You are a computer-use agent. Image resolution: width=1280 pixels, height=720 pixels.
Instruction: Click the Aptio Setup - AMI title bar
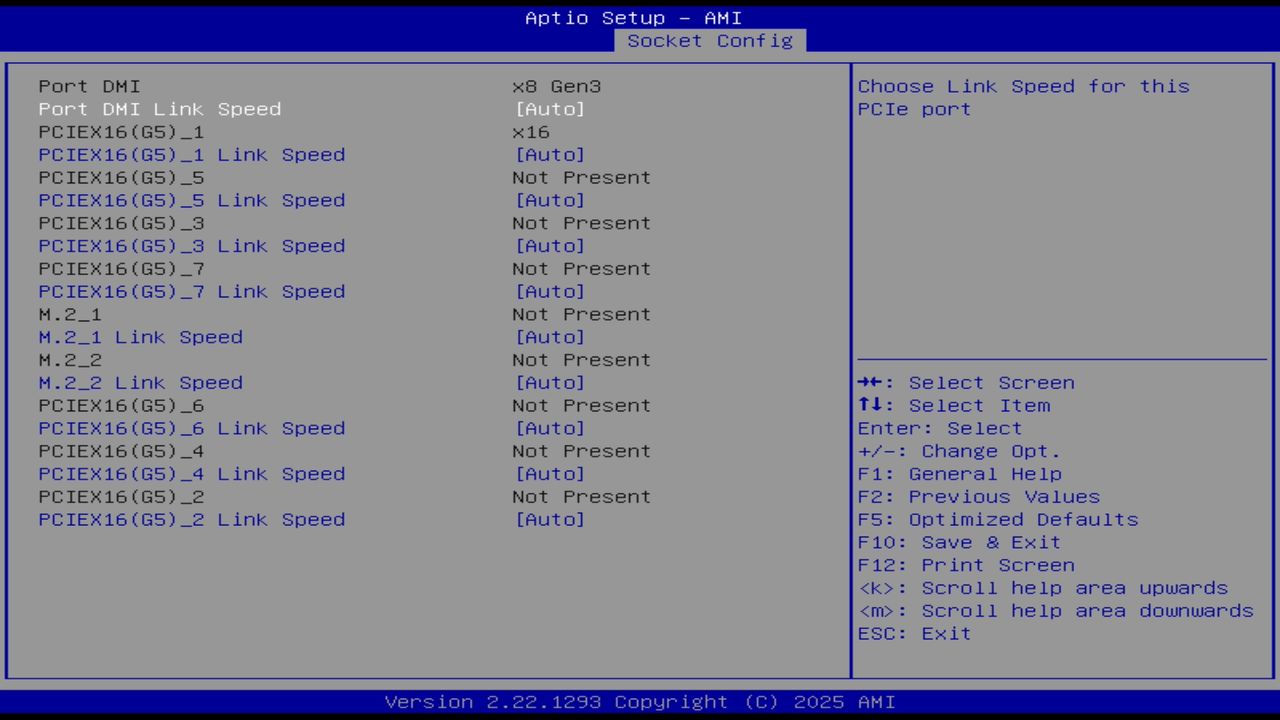coord(634,17)
